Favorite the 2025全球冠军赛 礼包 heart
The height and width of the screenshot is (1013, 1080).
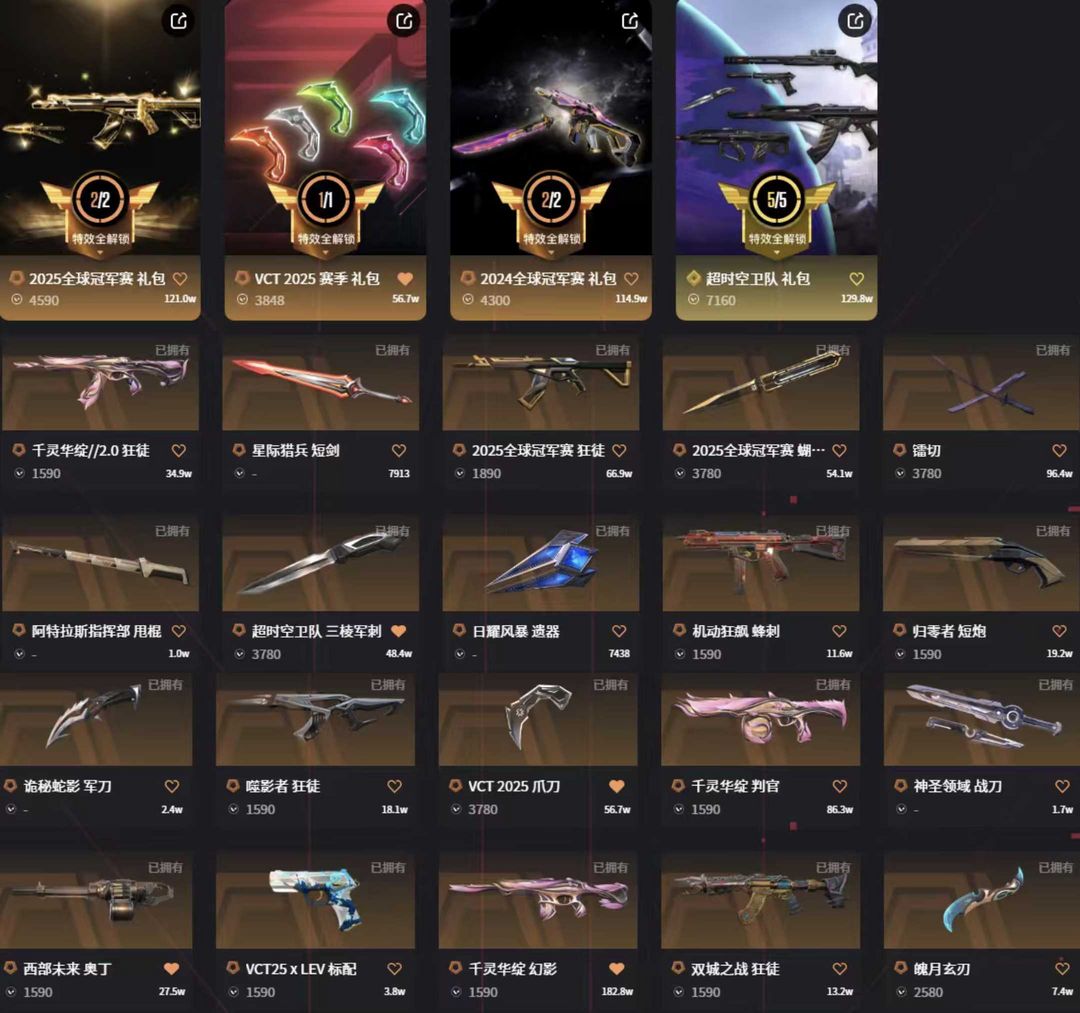pyautogui.click(x=180, y=279)
